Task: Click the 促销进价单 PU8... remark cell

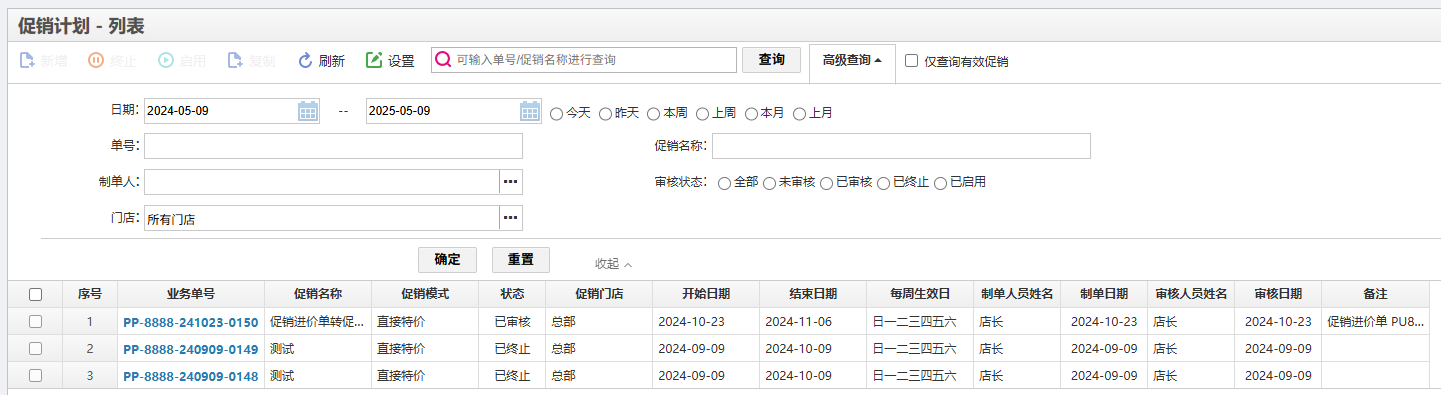Action: [x=1375, y=322]
